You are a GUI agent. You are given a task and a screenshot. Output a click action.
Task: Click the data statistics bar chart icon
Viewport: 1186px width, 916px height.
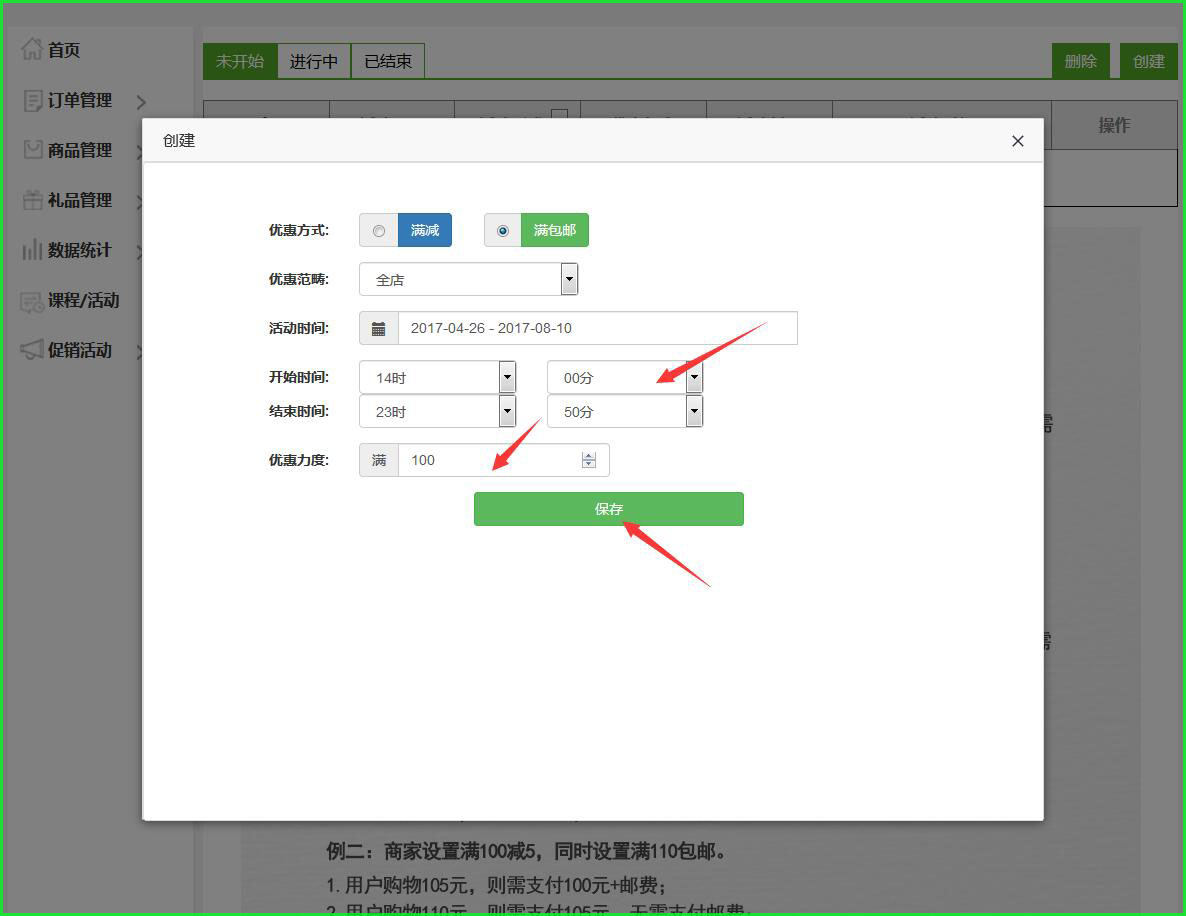[x=32, y=250]
